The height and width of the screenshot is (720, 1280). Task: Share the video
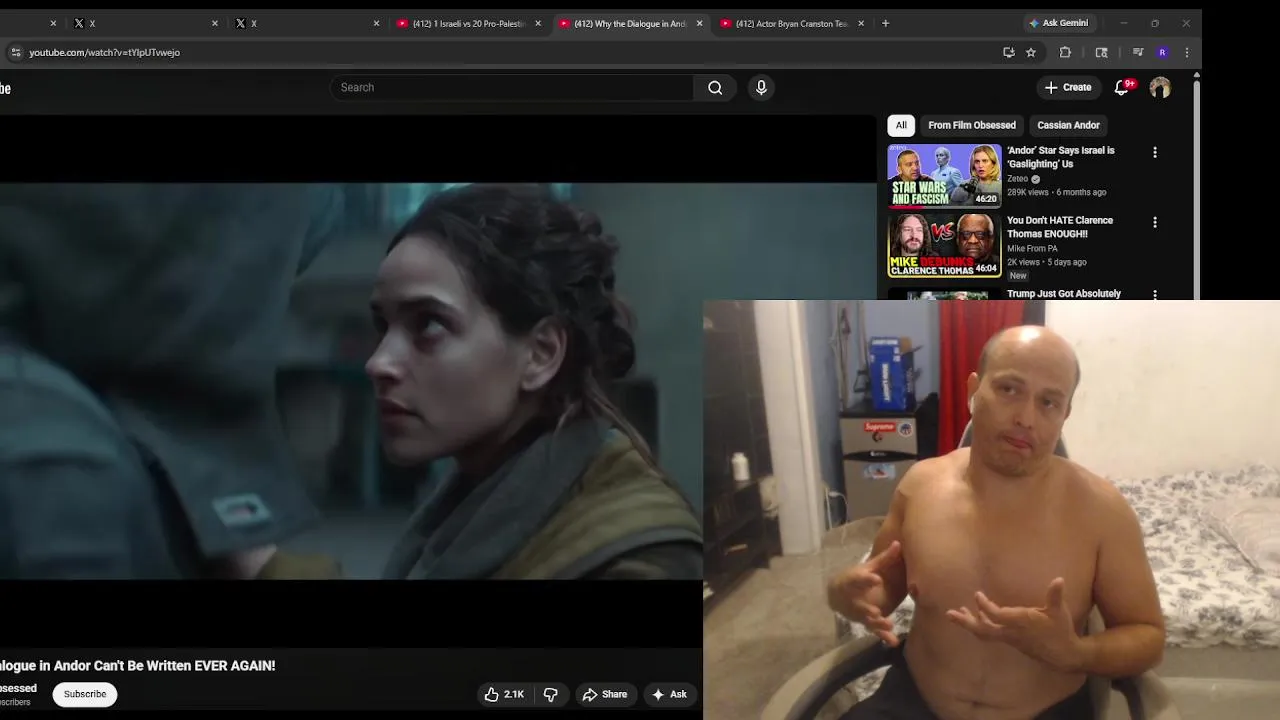click(x=605, y=694)
